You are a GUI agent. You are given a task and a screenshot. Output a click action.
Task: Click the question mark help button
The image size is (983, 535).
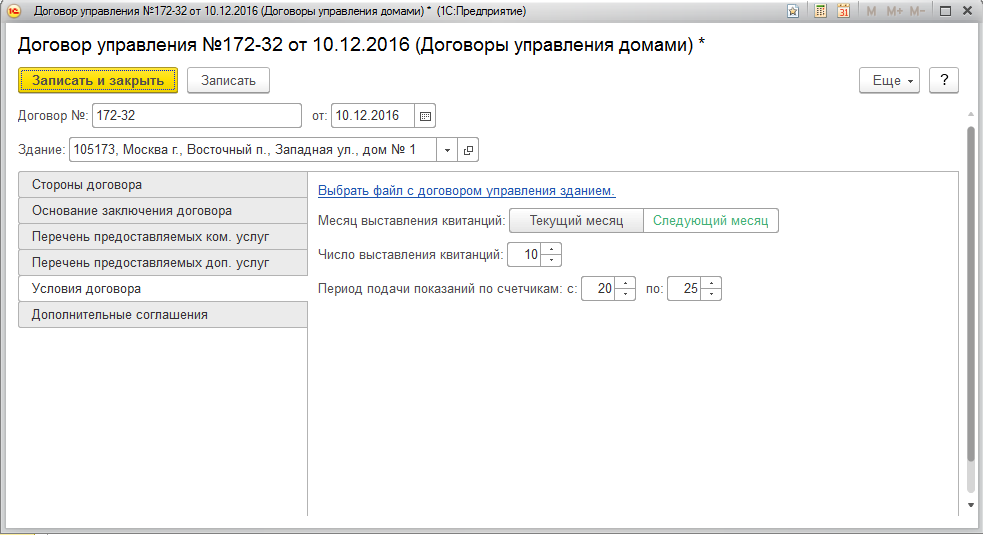tap(944, 81)
